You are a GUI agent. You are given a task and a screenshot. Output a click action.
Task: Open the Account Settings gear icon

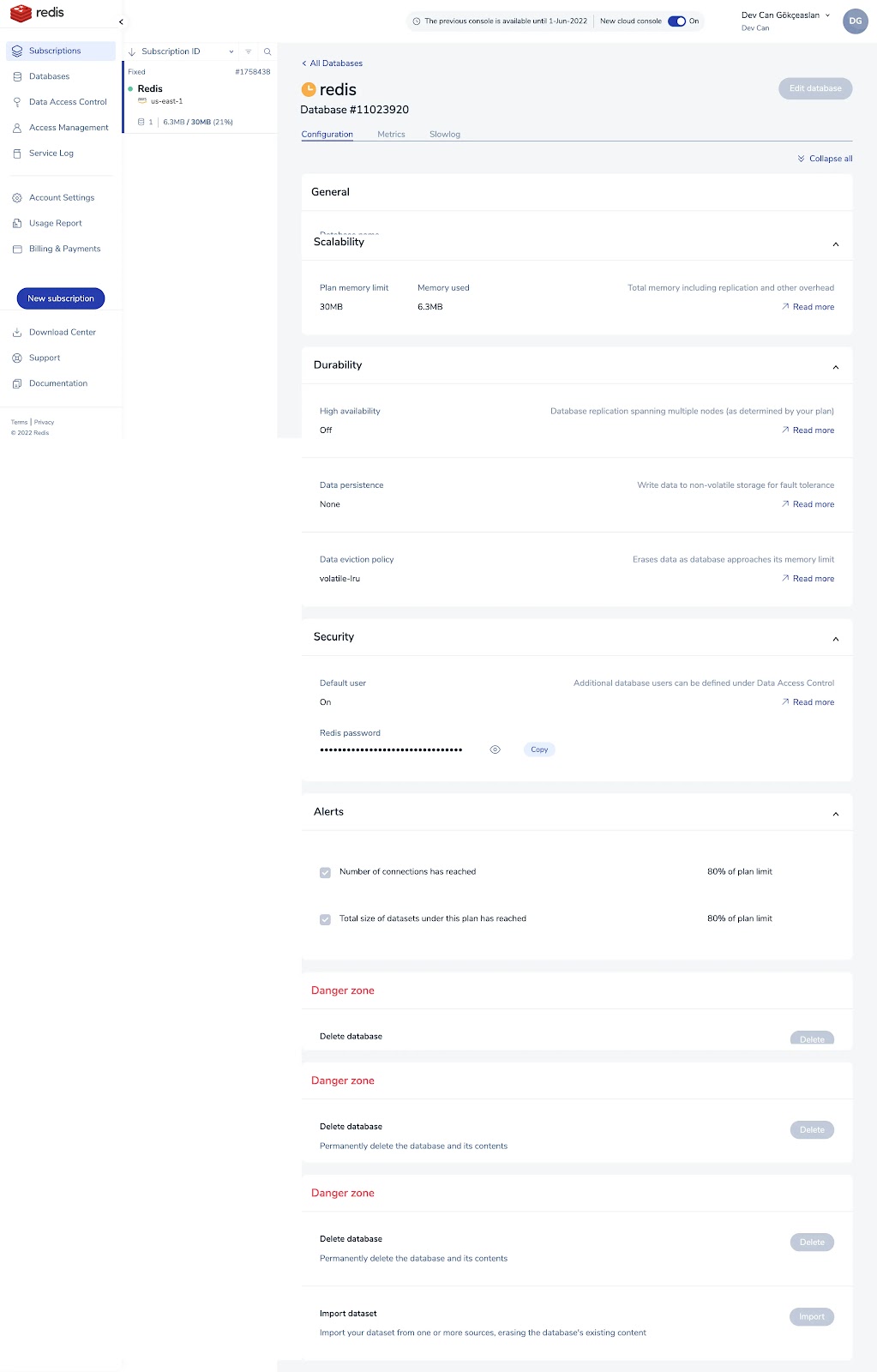click(x=17, y=198)
